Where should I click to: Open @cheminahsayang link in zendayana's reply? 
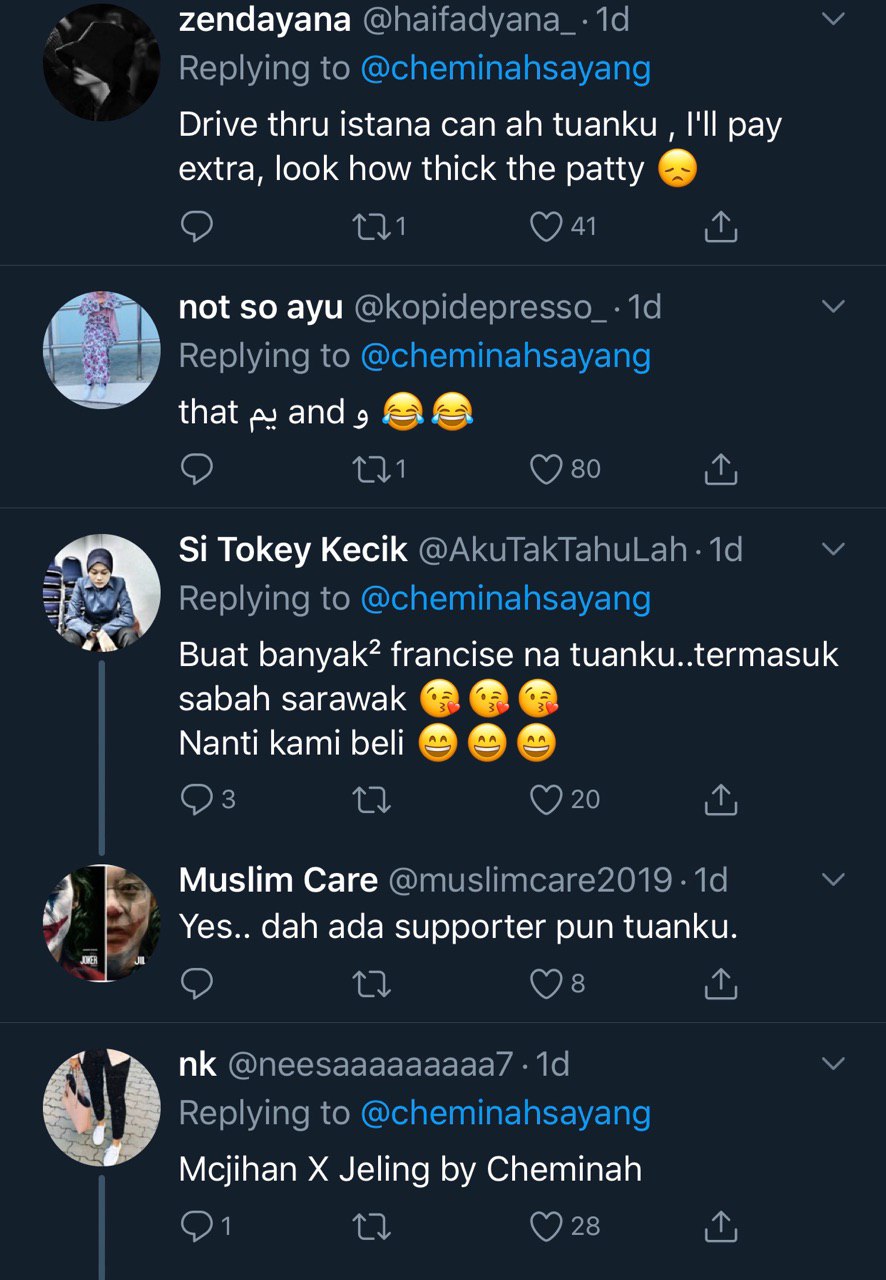505,69
